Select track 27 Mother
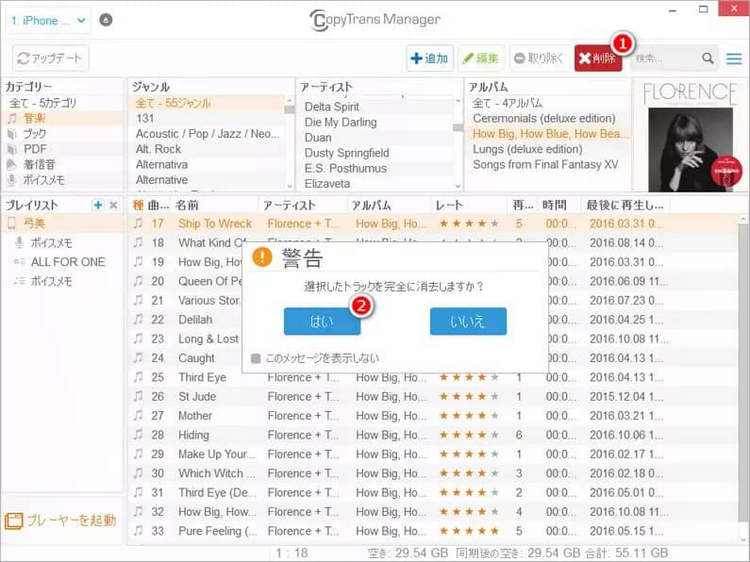 point(430,416)
